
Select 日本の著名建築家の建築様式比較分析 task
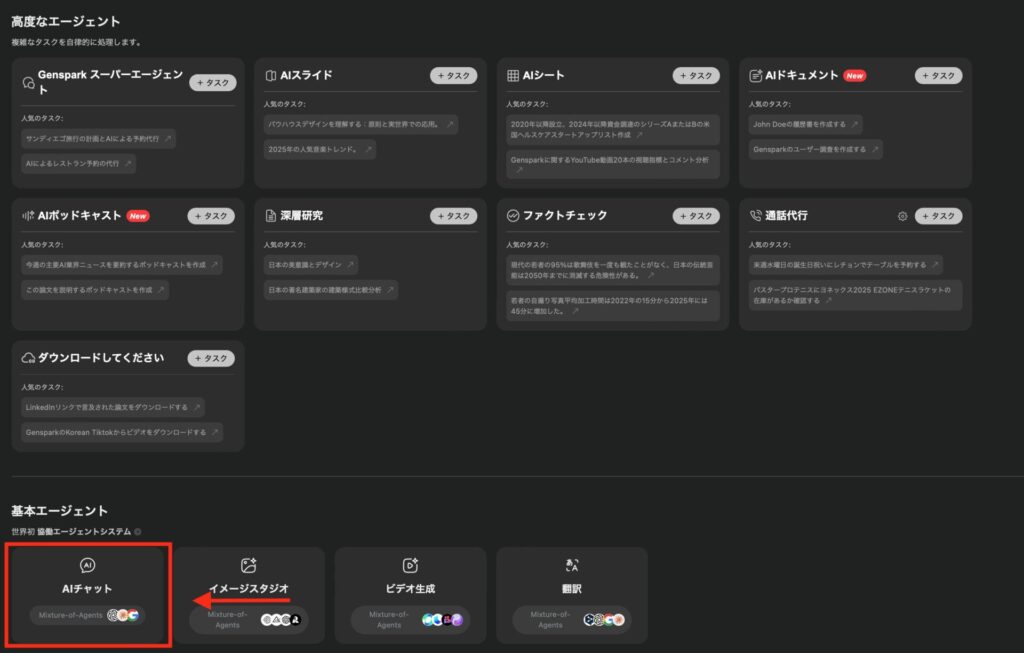click(331, 290)
